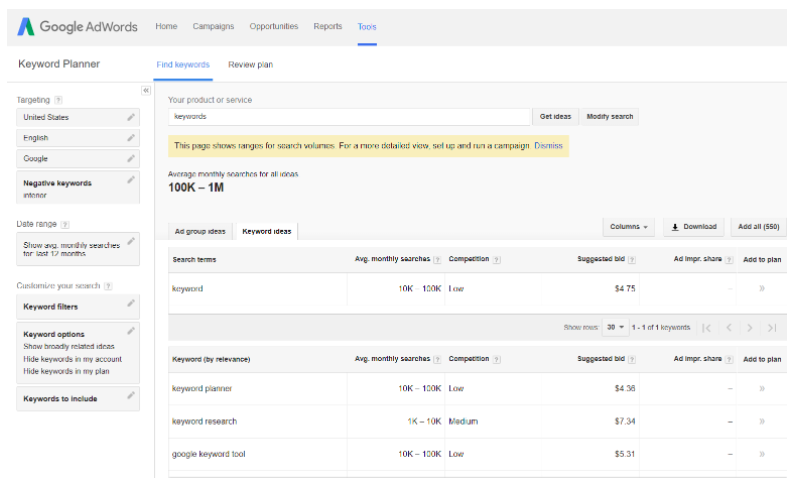The height and width of the screenshot is (489, 798).
Task: Edit Keywords to include pencil icon
Action: [x=131, y=395]
